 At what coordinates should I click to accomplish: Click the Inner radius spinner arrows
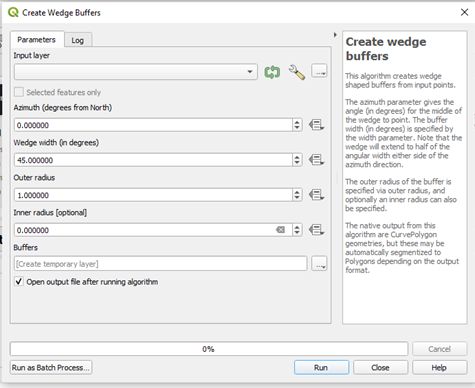[x=297, y=230]
